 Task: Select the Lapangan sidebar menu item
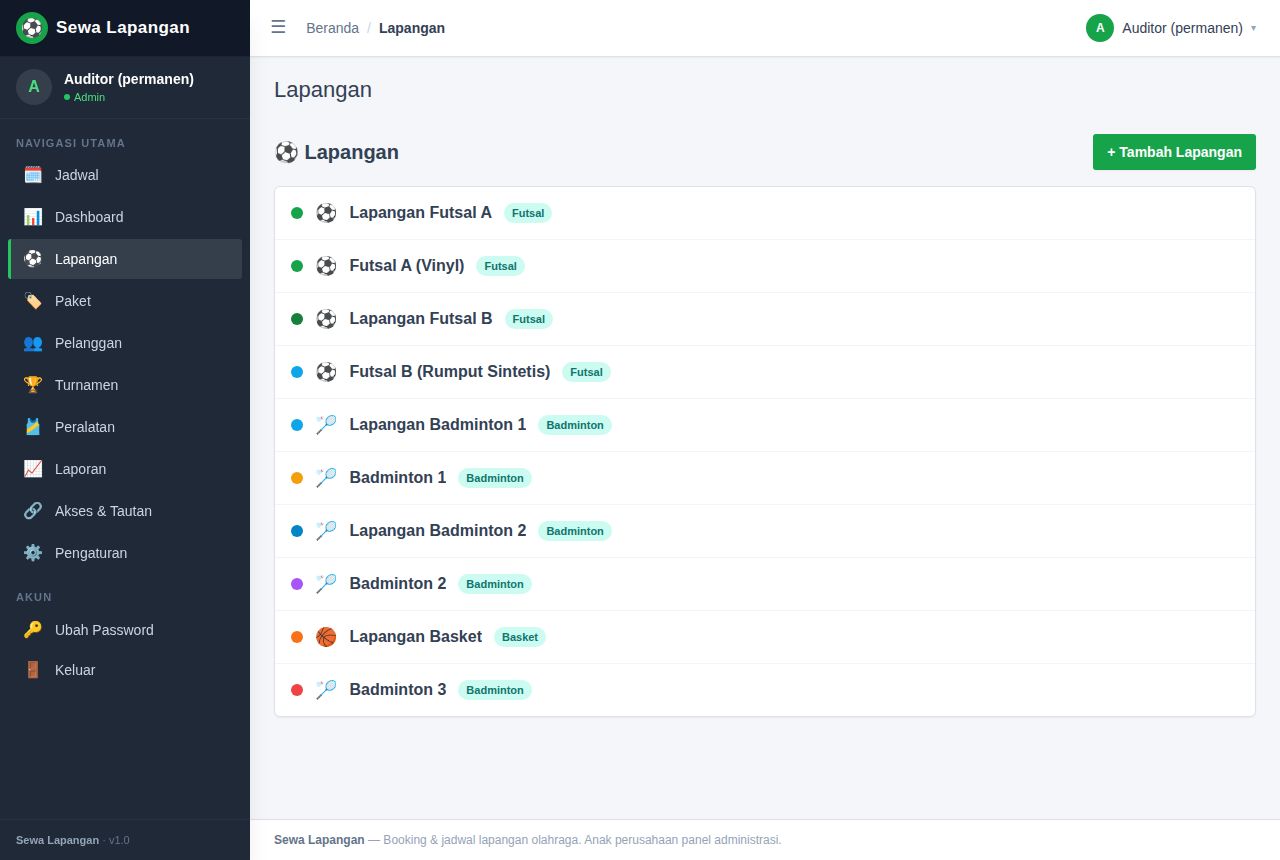pos(125,259)
